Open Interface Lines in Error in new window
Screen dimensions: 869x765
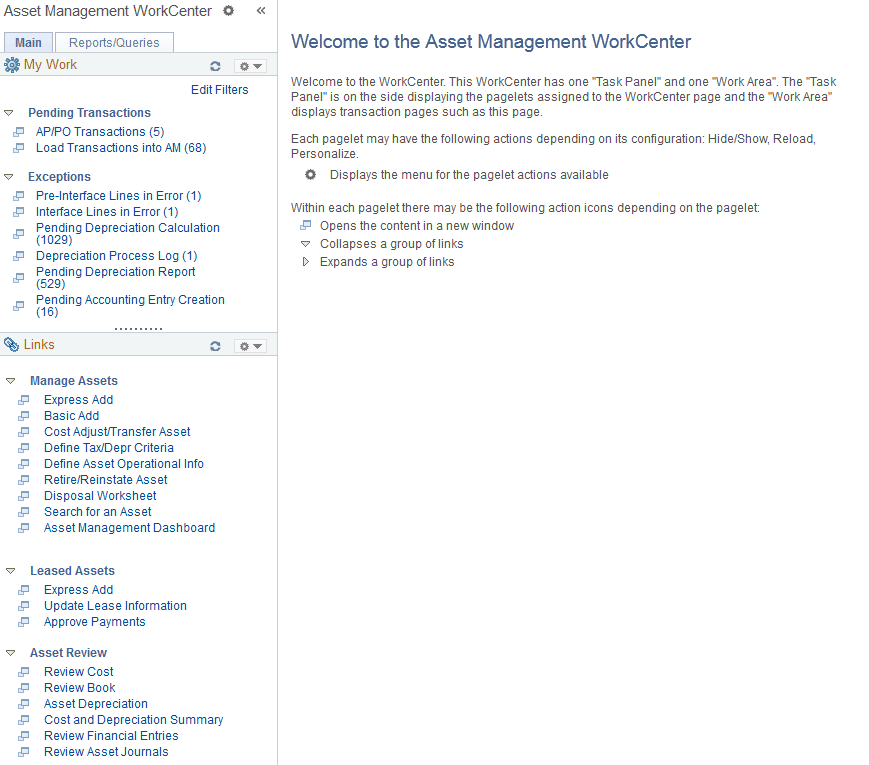point(18,211)
